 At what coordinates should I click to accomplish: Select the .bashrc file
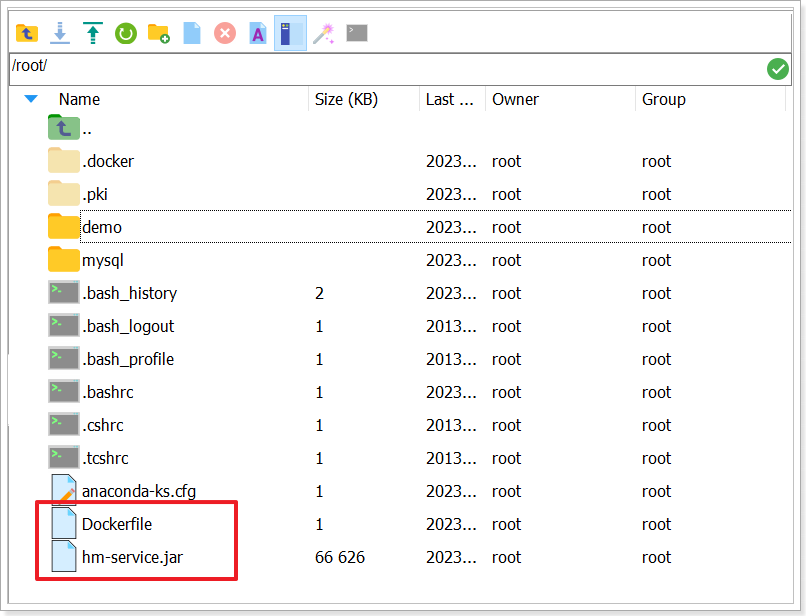(419, 392)
